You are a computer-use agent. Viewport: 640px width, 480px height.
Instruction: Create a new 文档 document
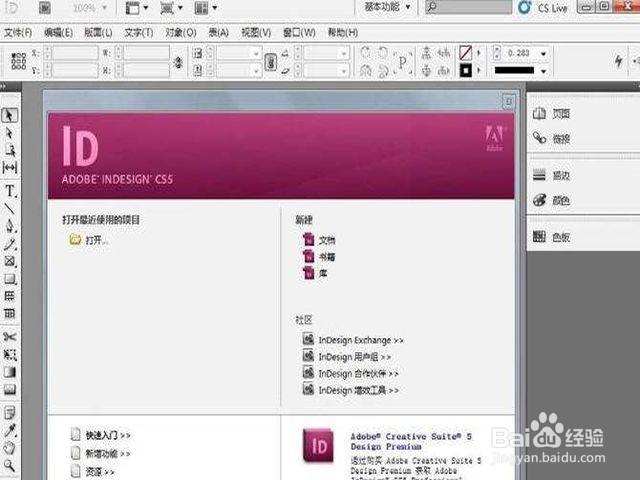(x=319, y=240)
